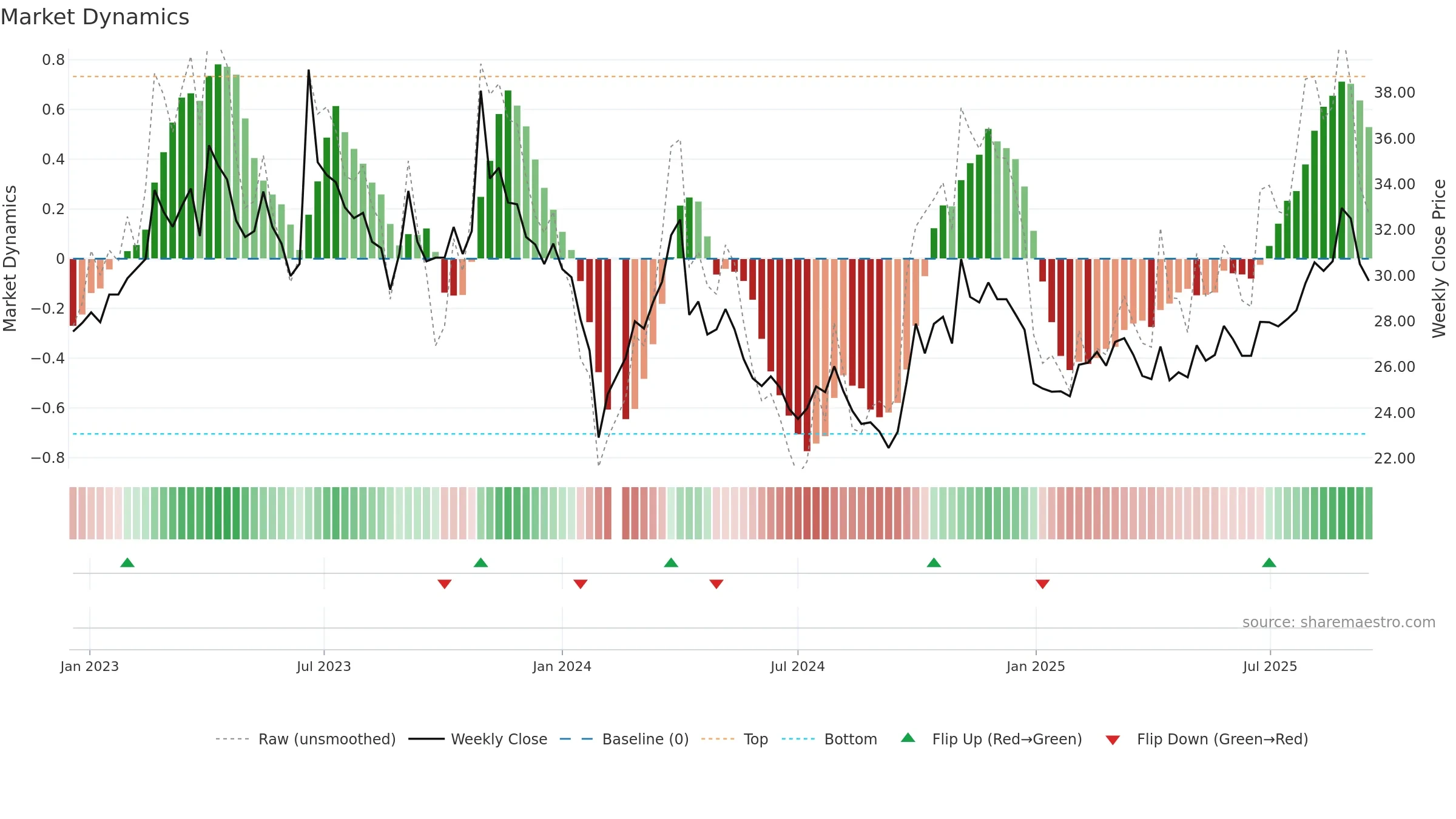Screen dimensions: 1456x819
Task: Toggle the Weekly Close legend entry
Action: (x=477, y=739)
